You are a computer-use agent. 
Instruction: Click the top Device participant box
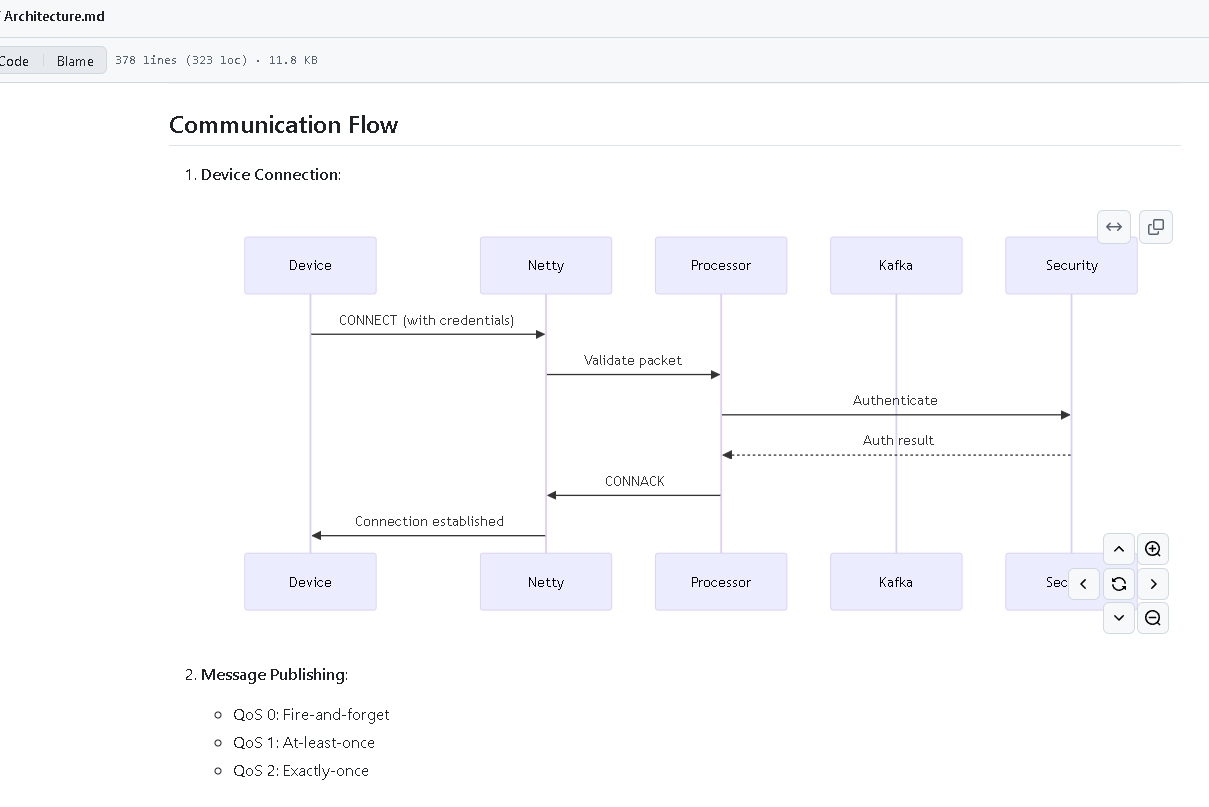(x=310, y=265)
